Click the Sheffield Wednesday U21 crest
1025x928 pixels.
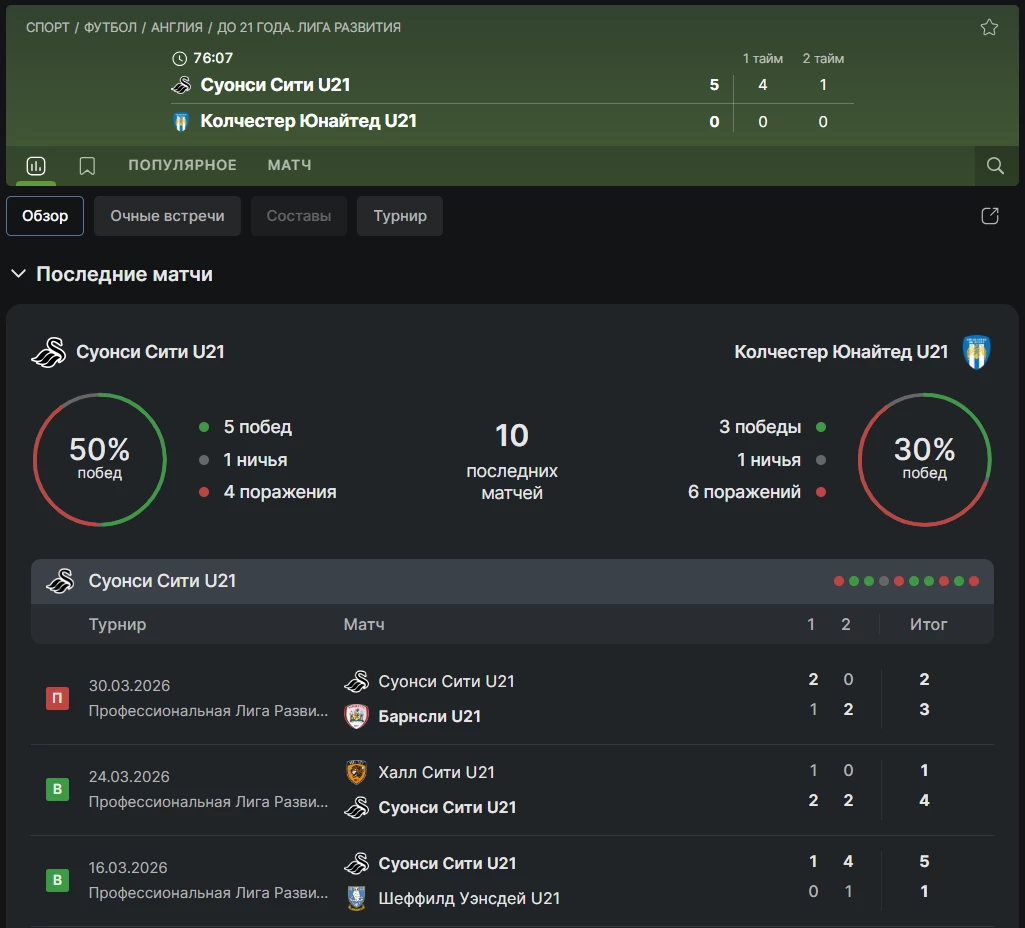click(x=356, y=898)
